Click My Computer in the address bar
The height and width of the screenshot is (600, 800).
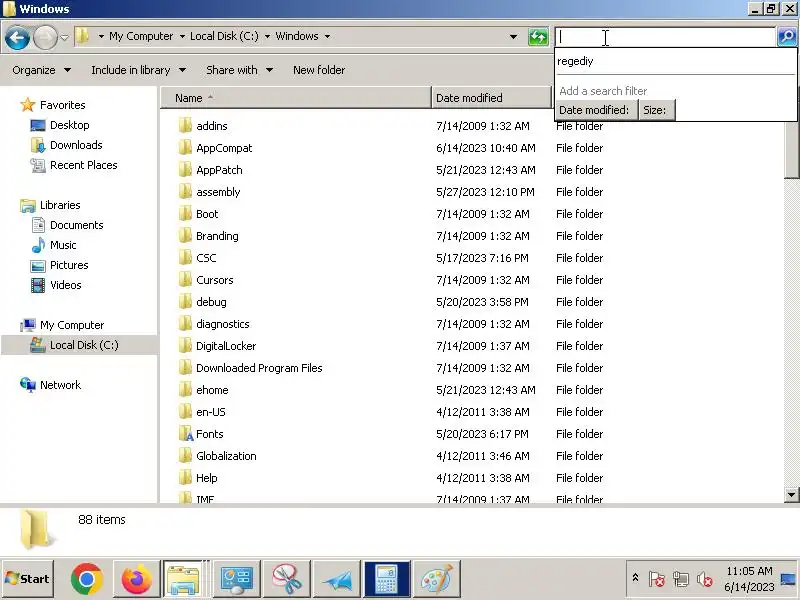(141, 36)
